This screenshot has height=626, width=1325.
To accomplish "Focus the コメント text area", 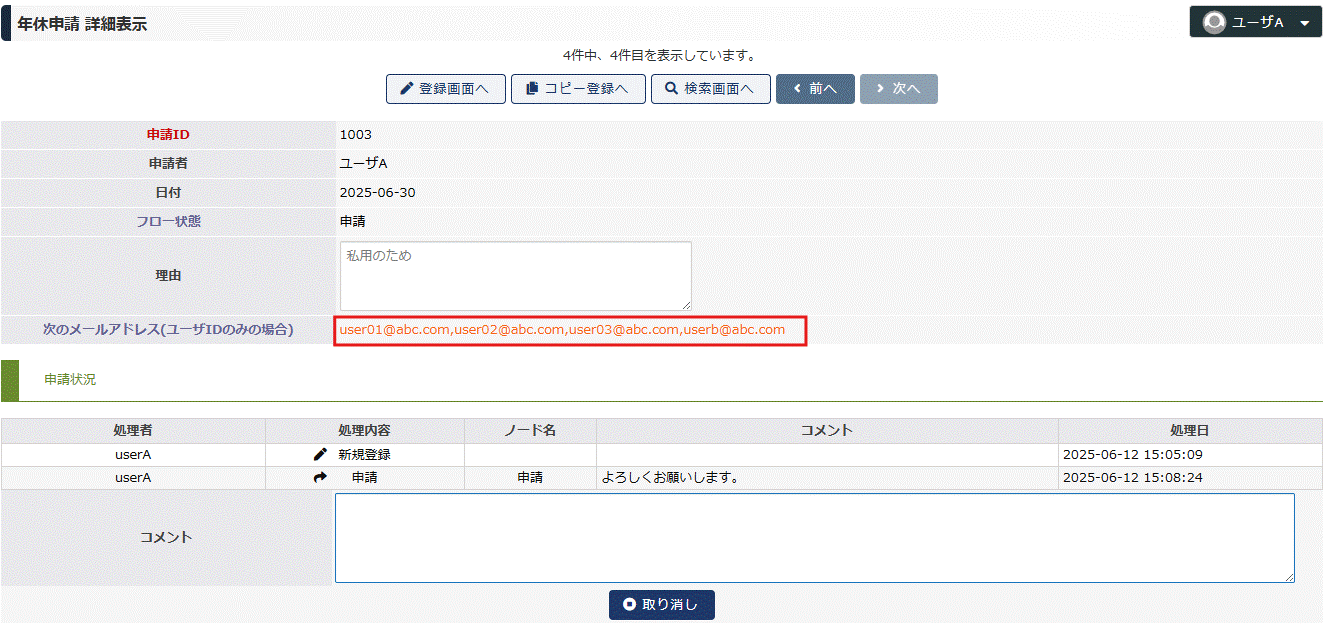I will click(815, 537).
